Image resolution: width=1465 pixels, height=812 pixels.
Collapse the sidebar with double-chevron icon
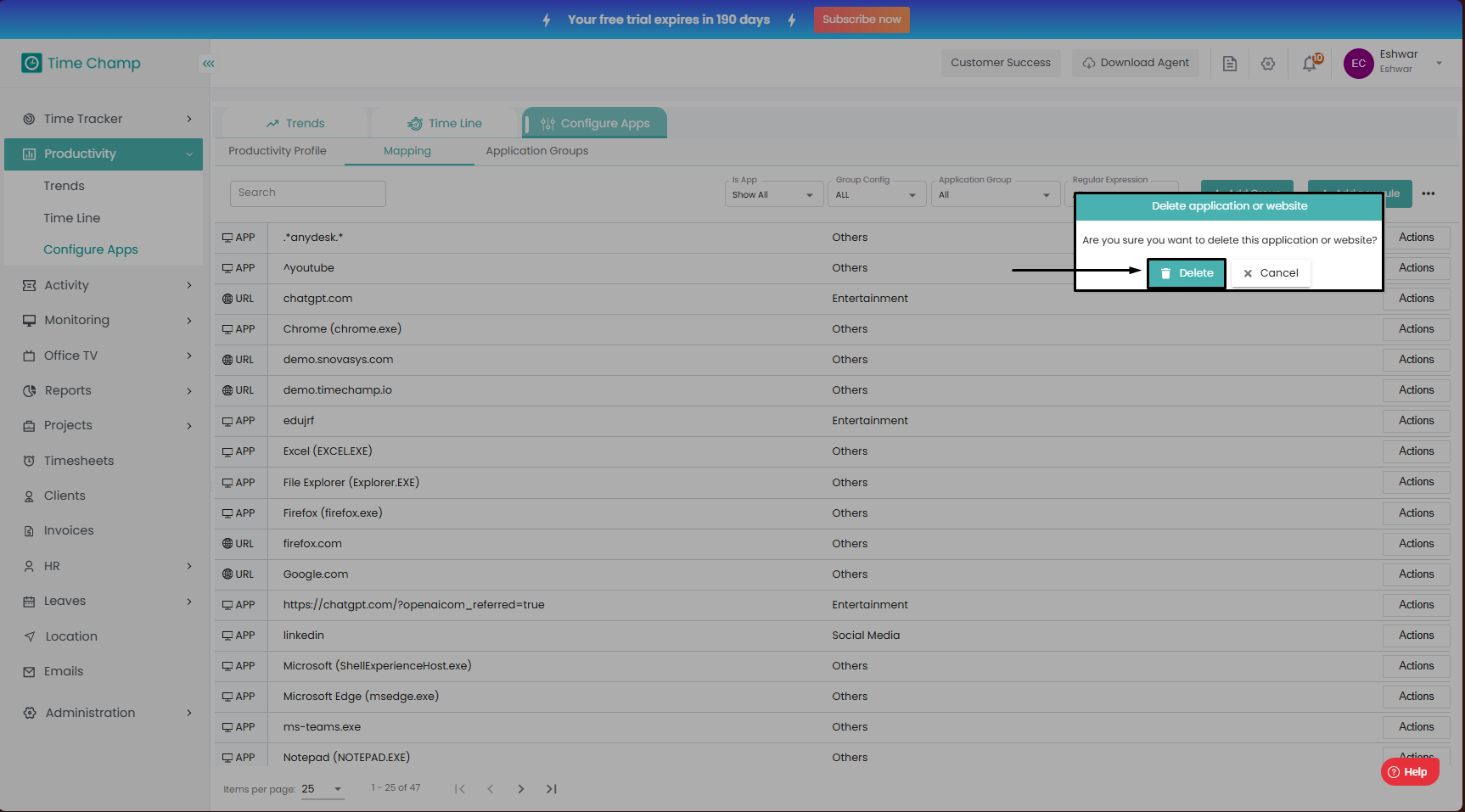click(x=208, y=64)
